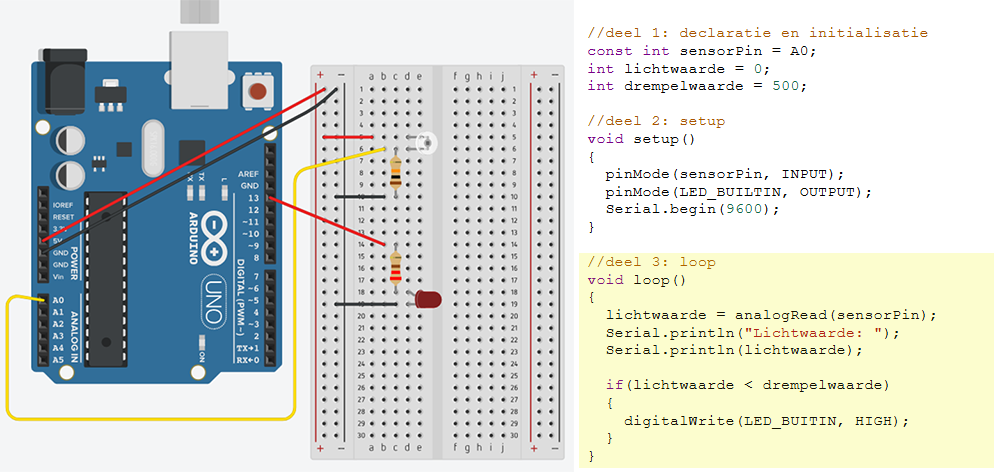This screenshot has width=1000, height=472.
Task: Select the long yellow wire below Arduino
Action: pyautogui.click(x=150, y=416)
